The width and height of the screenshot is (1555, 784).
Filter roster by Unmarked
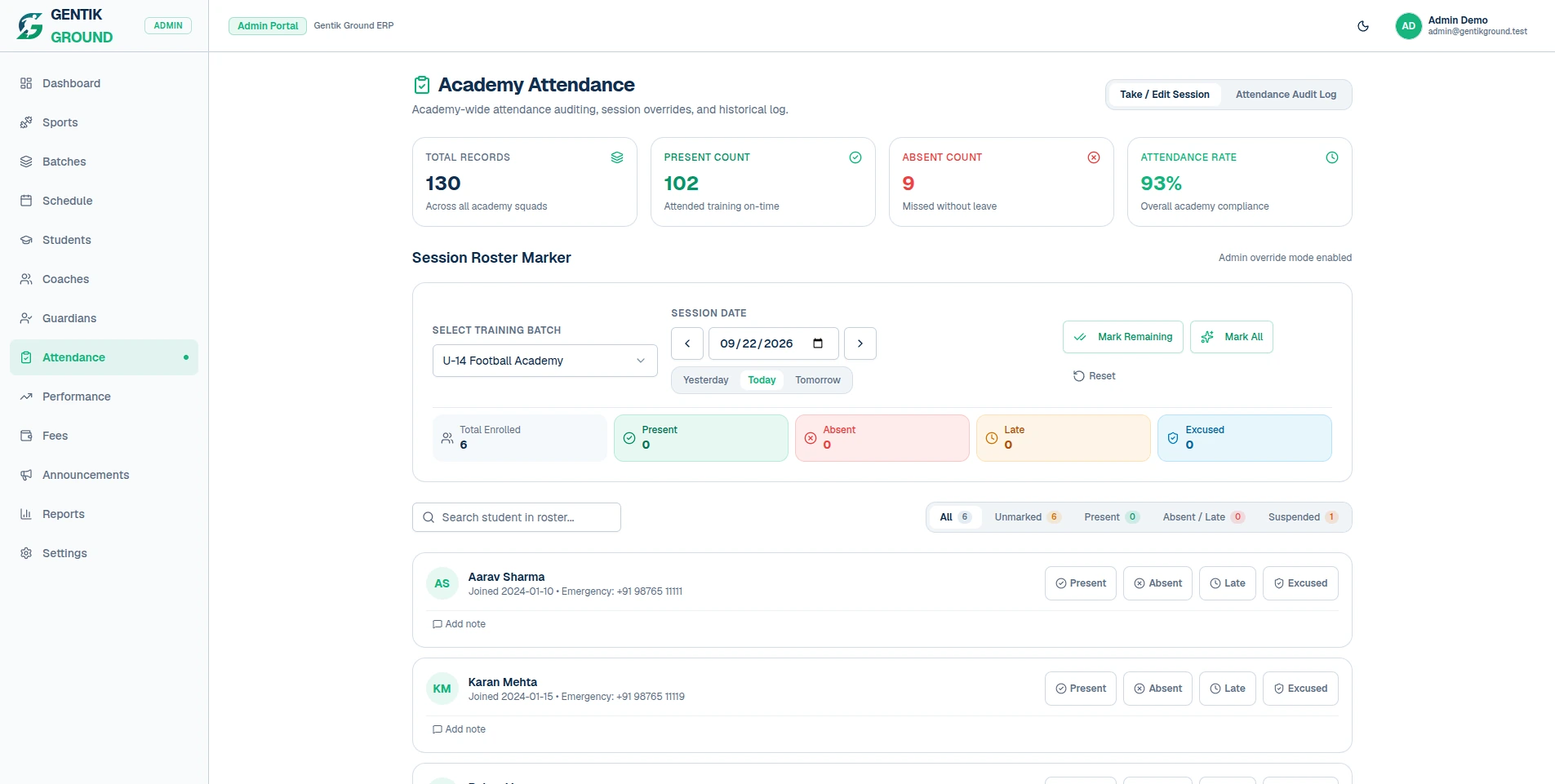1027,517
